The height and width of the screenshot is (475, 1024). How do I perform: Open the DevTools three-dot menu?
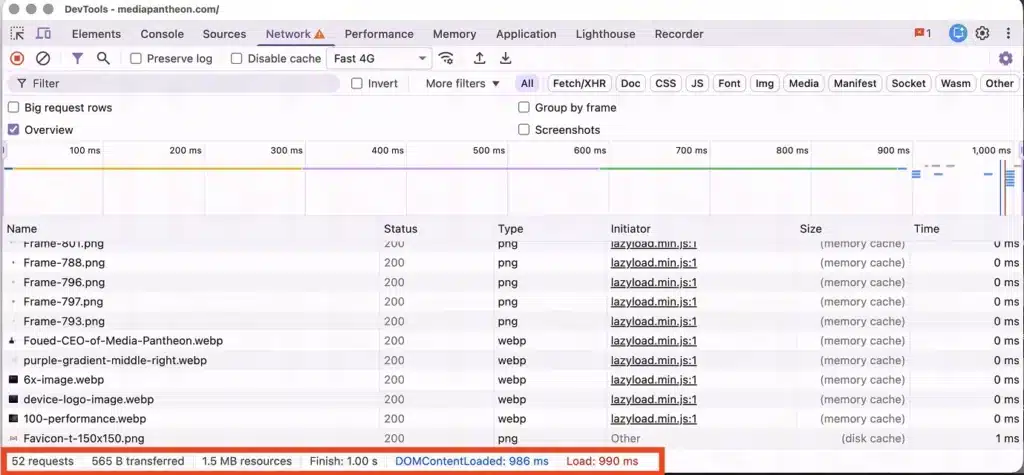(1008, 33)
